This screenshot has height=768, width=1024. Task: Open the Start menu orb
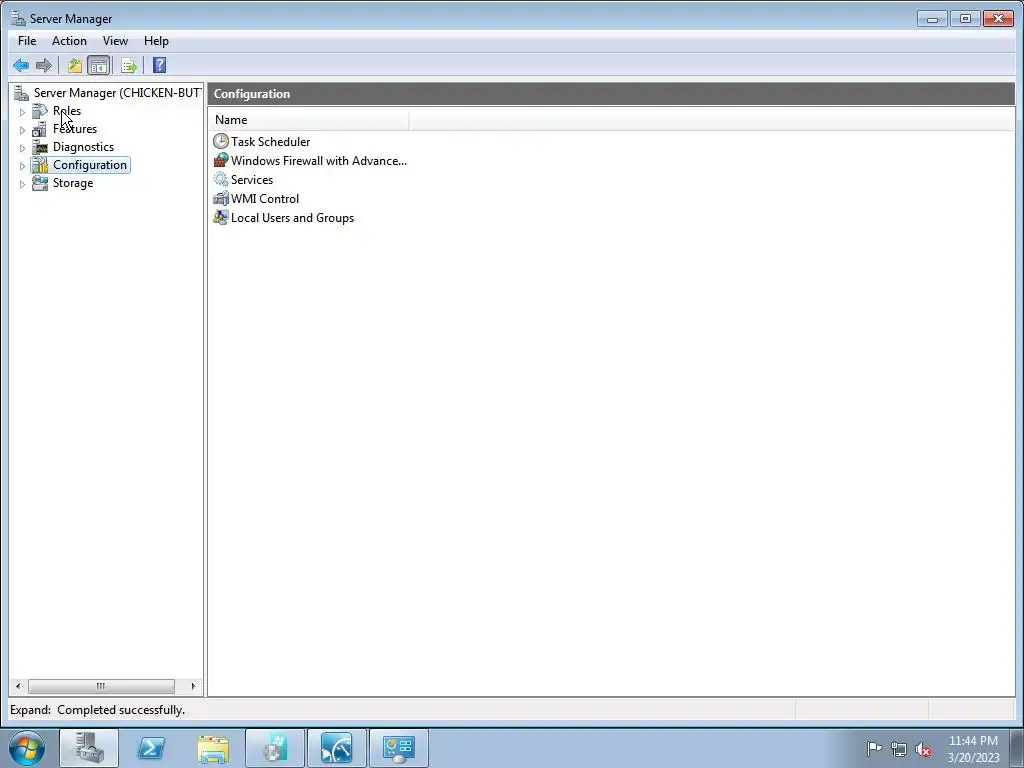[27, 748]
